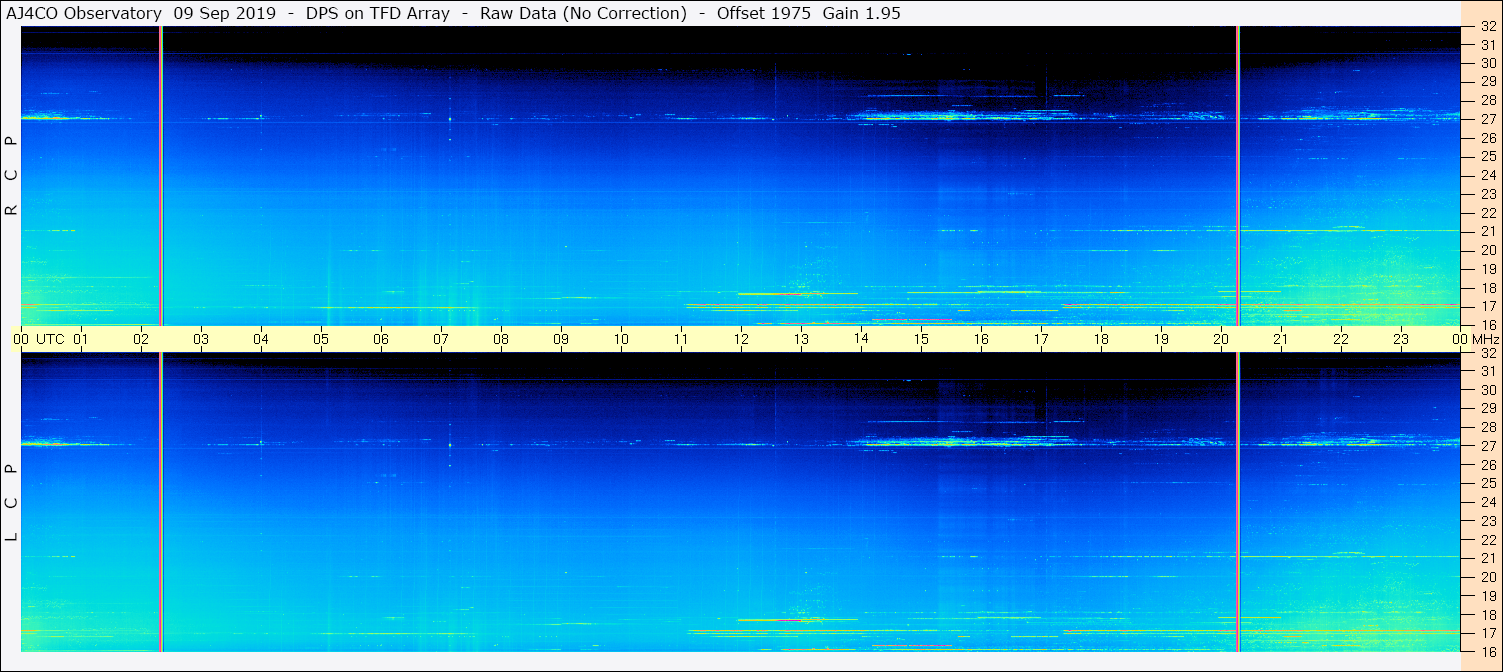
Task: Click hour label '02' on time axis
Action: coord(141,339)
